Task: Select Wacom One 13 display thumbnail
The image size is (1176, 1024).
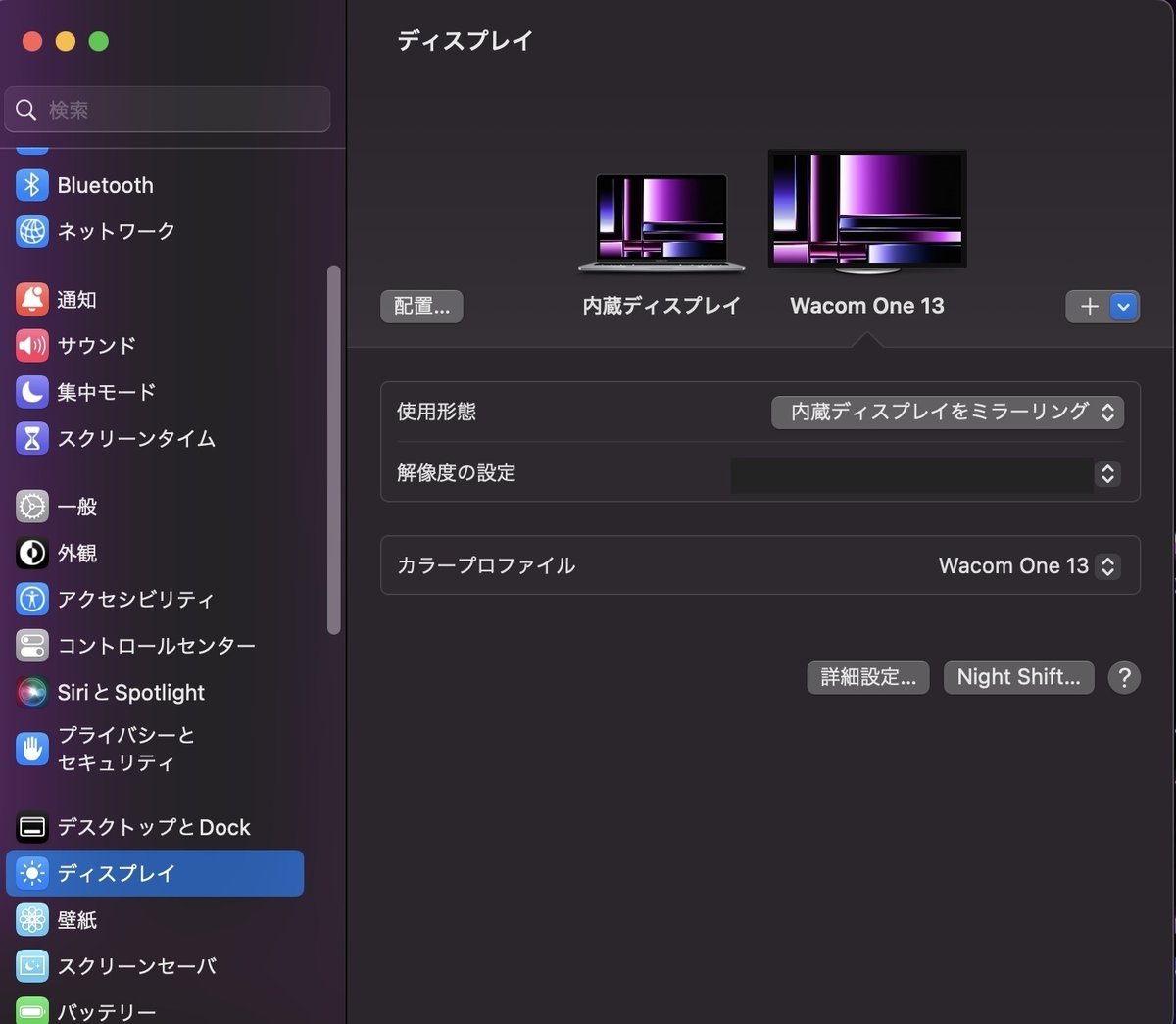Action: pos(867,211)
